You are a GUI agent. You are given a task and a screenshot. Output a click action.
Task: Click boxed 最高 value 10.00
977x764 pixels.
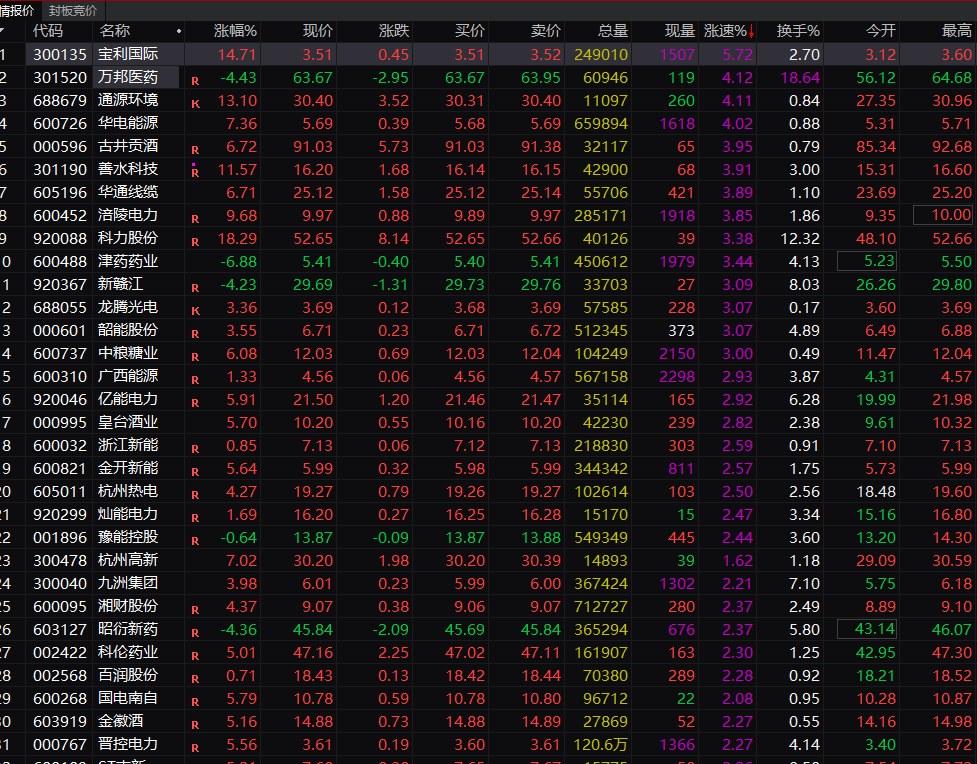pyautogui.click(x=943, y=215)
